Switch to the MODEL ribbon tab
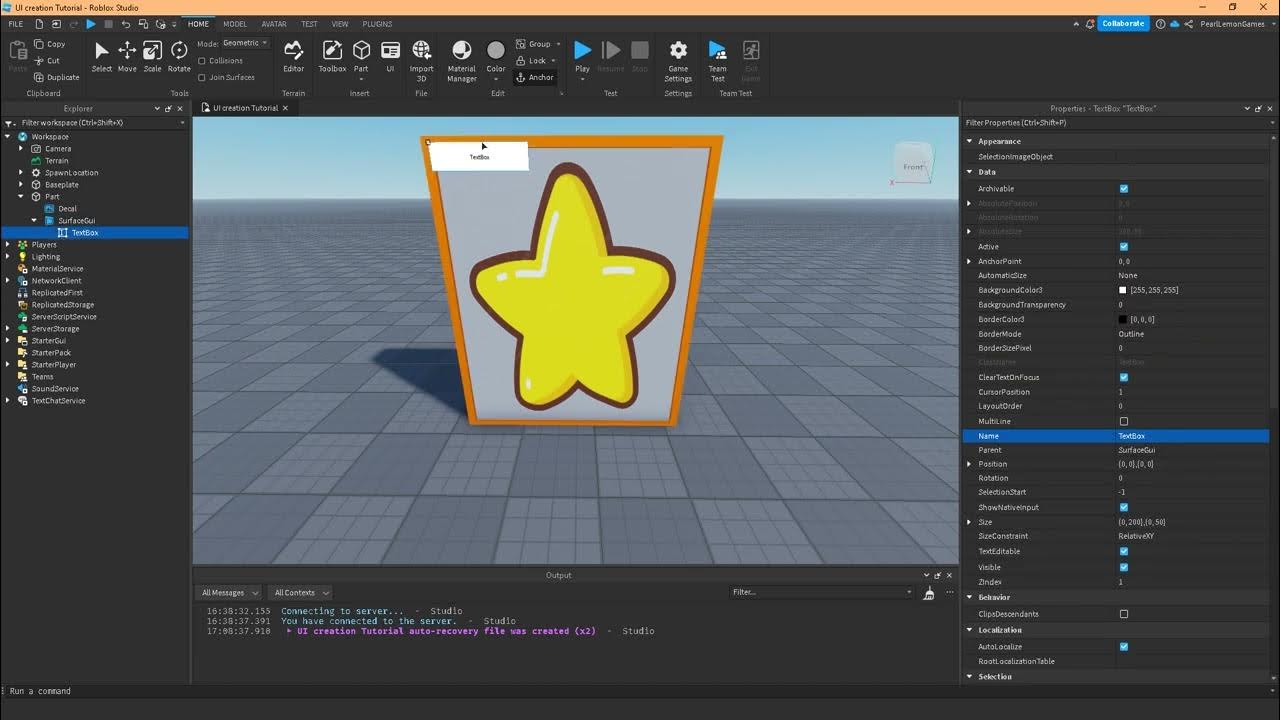 point(235,24)
